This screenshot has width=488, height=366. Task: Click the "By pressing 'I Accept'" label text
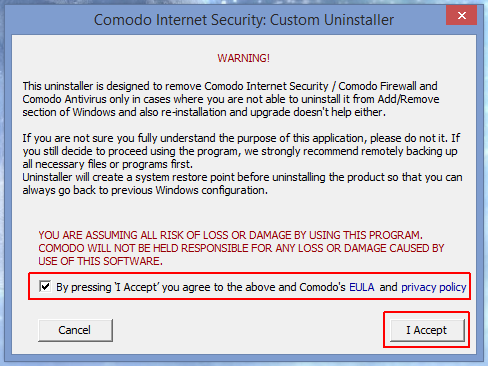pos(201,287)
